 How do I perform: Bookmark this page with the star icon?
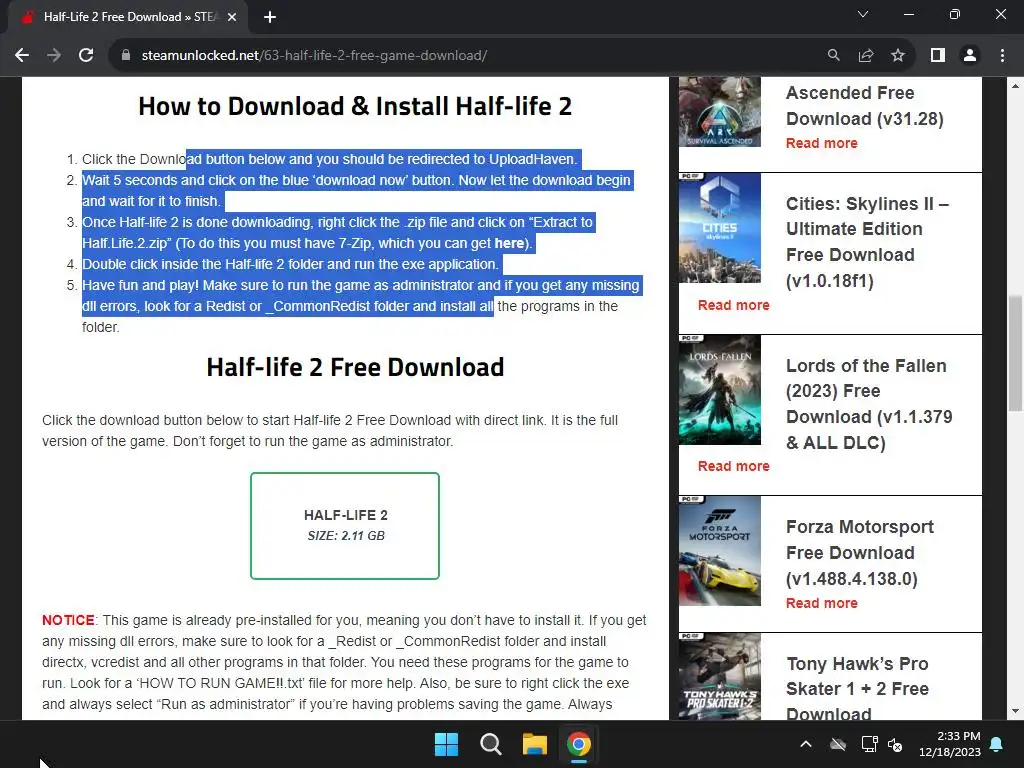click(x=898, y=56)
